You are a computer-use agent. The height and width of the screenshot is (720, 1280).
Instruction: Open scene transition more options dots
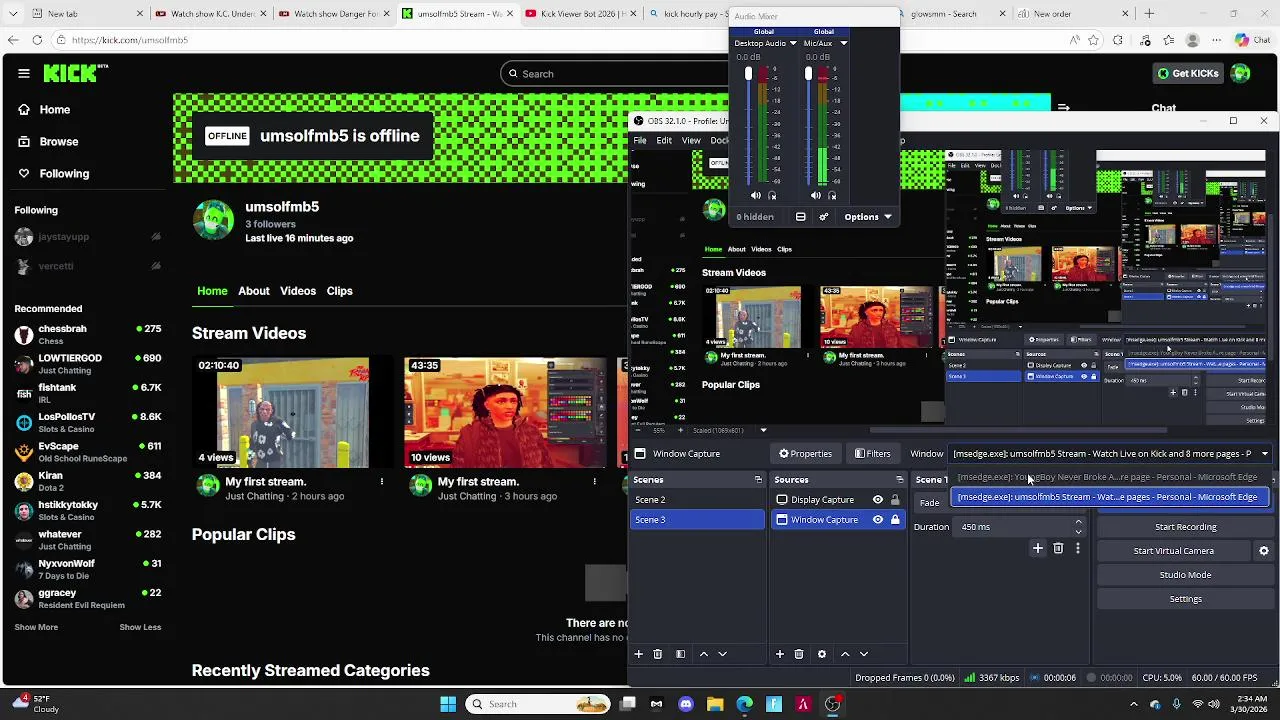[1077, 548]
